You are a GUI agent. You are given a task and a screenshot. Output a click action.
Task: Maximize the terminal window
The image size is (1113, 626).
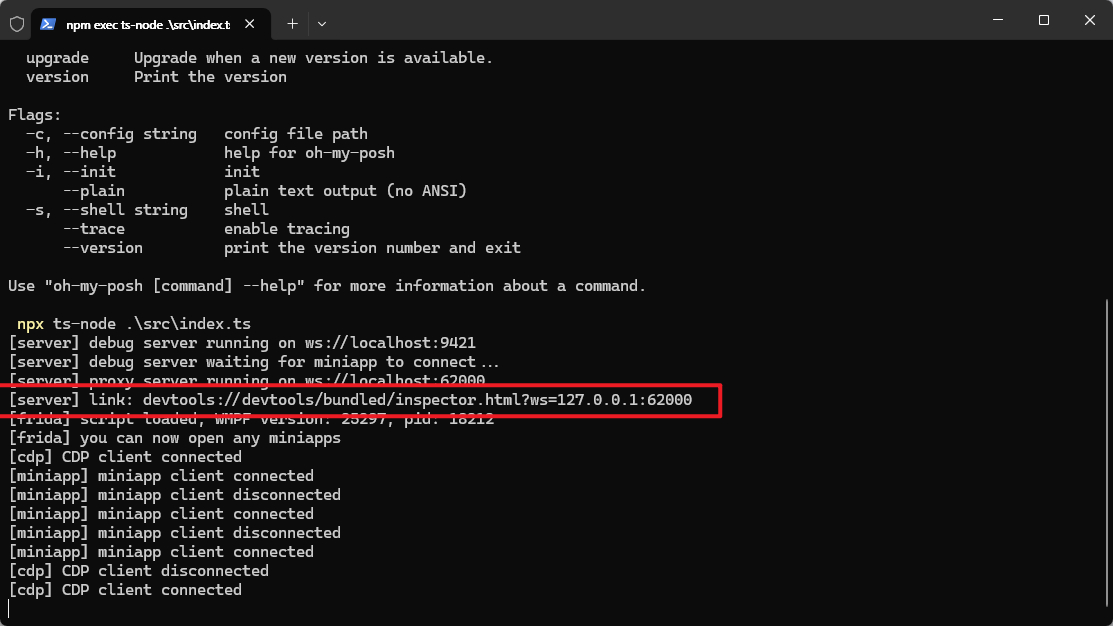pyautogui.click(x=1043, y=20)
